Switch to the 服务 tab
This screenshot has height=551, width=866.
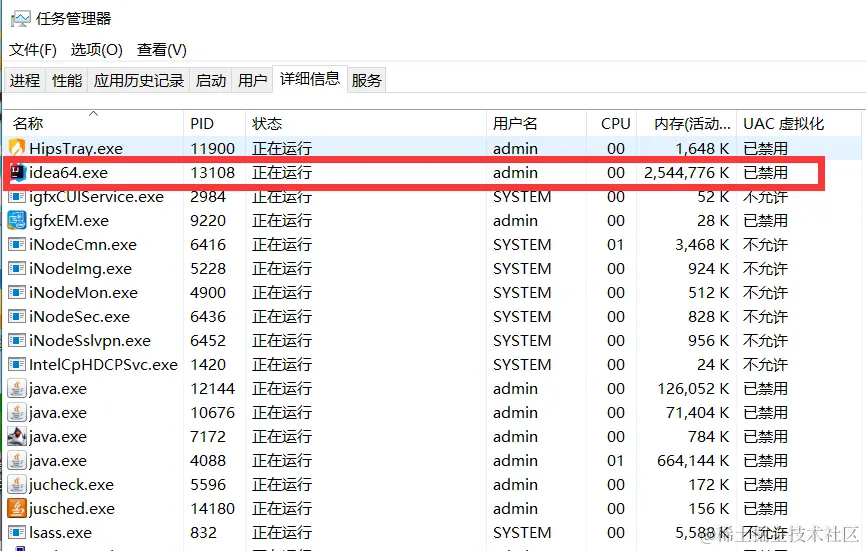tap(367, 81)
